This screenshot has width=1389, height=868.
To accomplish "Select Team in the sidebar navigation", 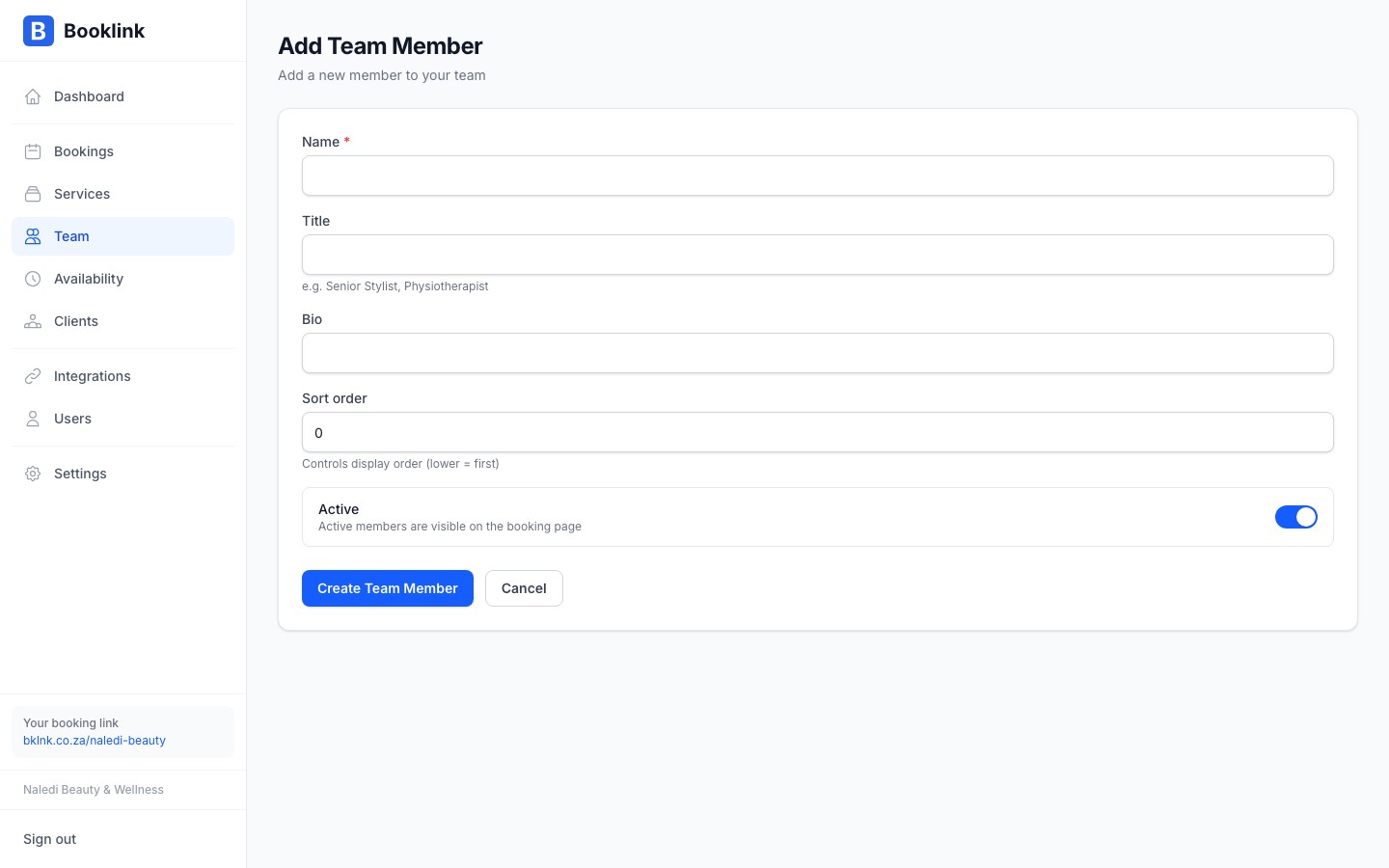I will pyautogui.click(x=71, y=236).
